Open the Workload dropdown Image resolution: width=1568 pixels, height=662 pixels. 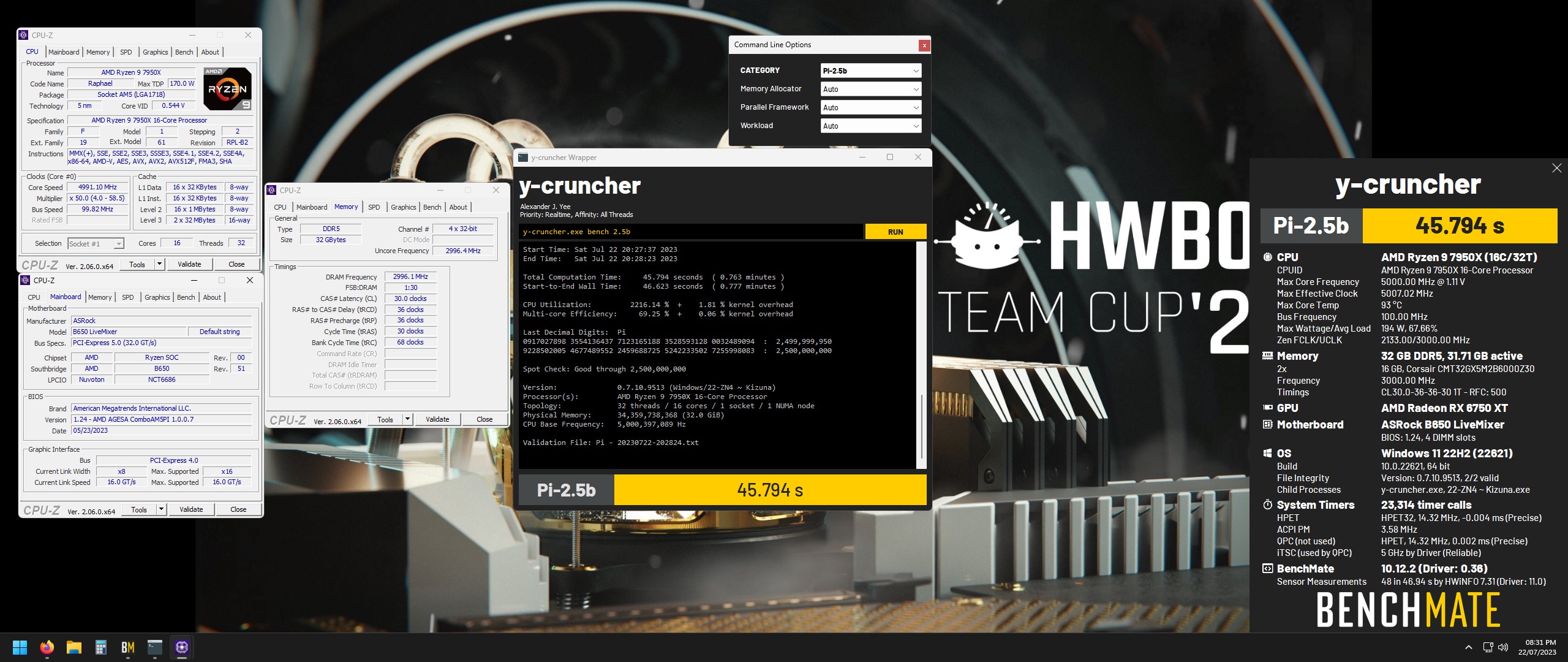click(871, 126)
